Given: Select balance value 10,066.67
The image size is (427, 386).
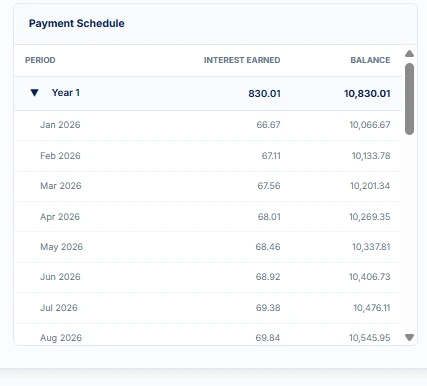Looking at the screenshot, I should 370,125.
